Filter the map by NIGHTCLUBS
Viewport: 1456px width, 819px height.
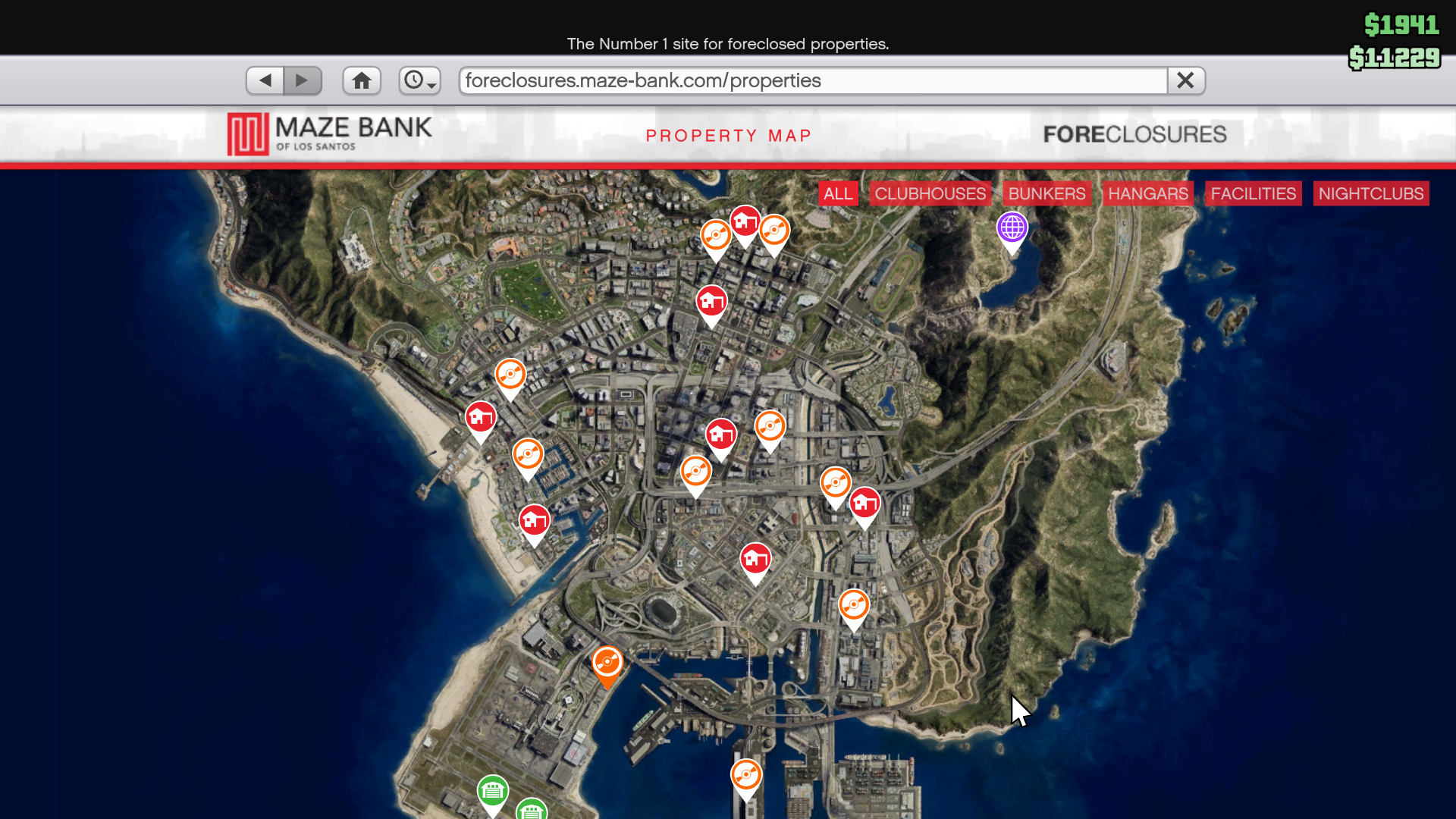point(1371,193)
